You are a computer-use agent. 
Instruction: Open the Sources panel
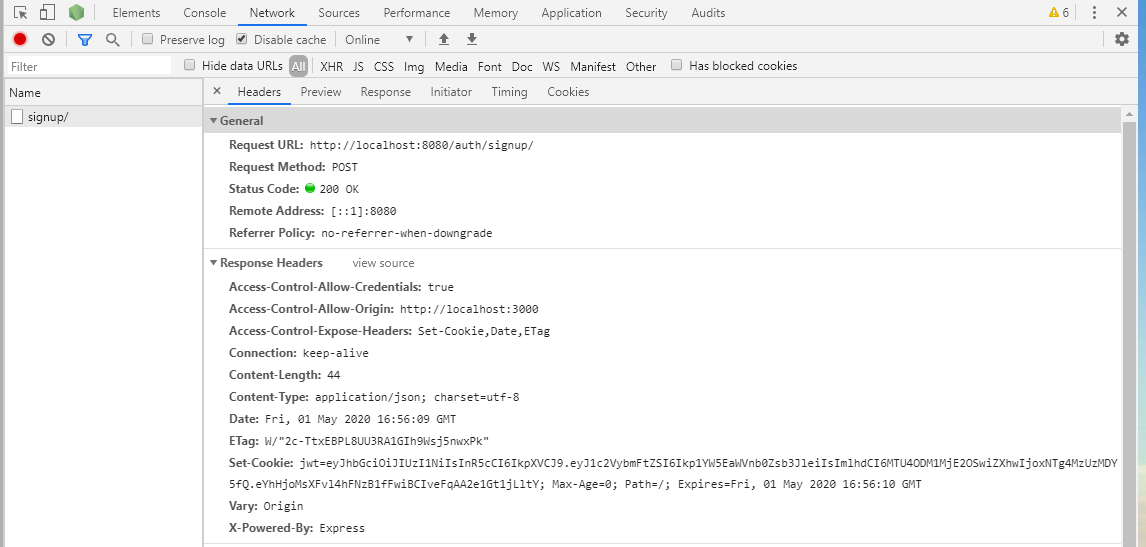[x=339, y=12]
